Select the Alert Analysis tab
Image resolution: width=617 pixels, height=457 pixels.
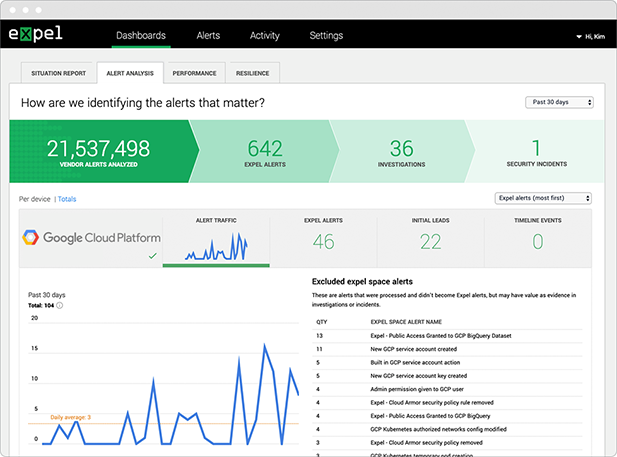coord(130,73)
